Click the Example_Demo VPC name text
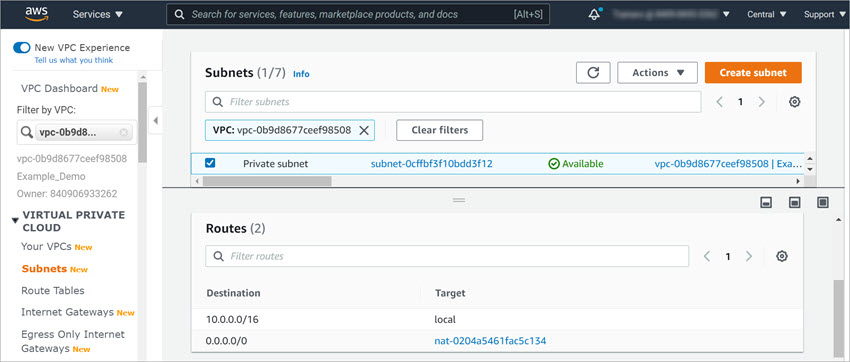 [x=51, y=176]
